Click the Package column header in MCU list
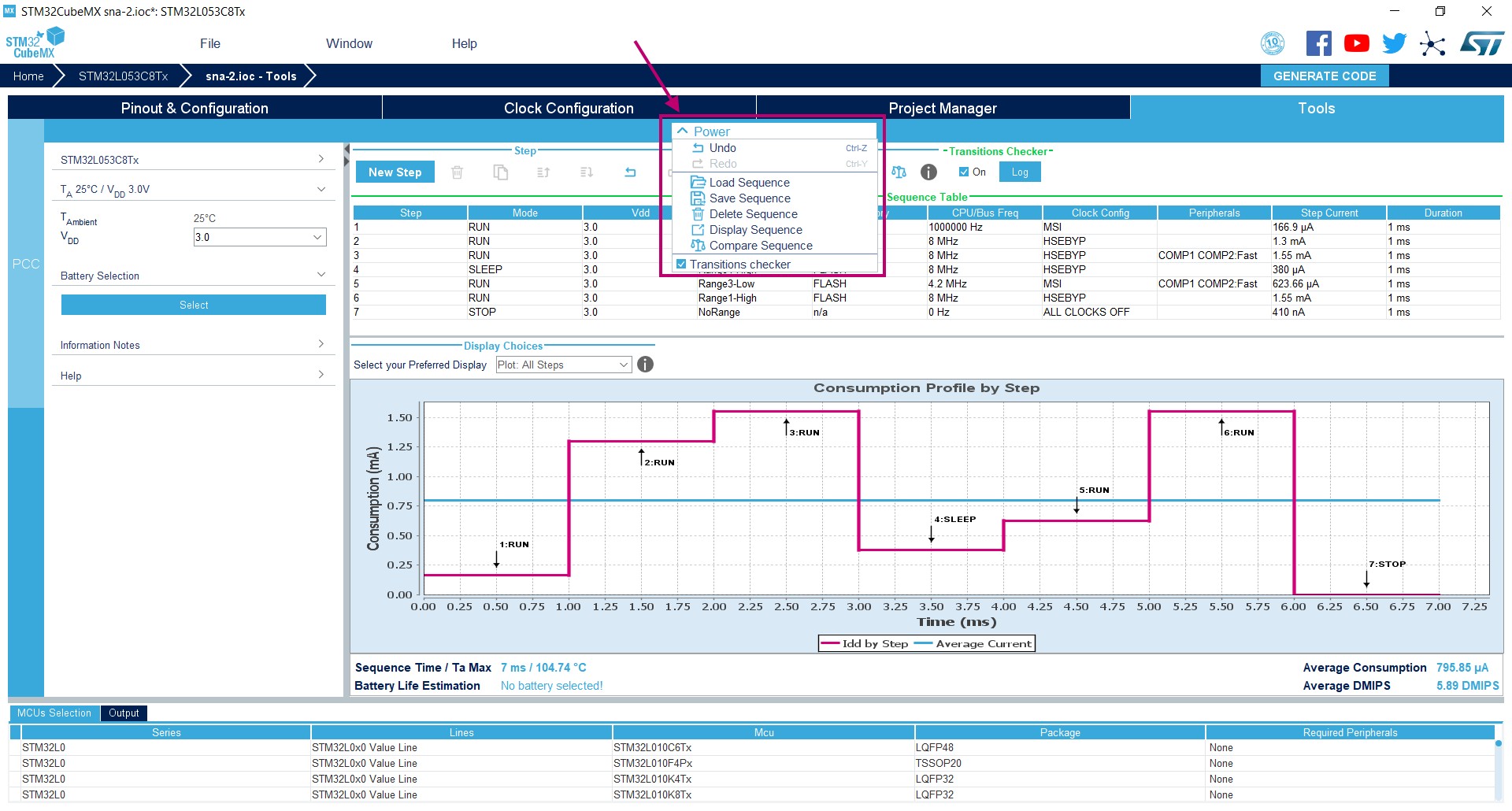 [x=1060, y=732]
